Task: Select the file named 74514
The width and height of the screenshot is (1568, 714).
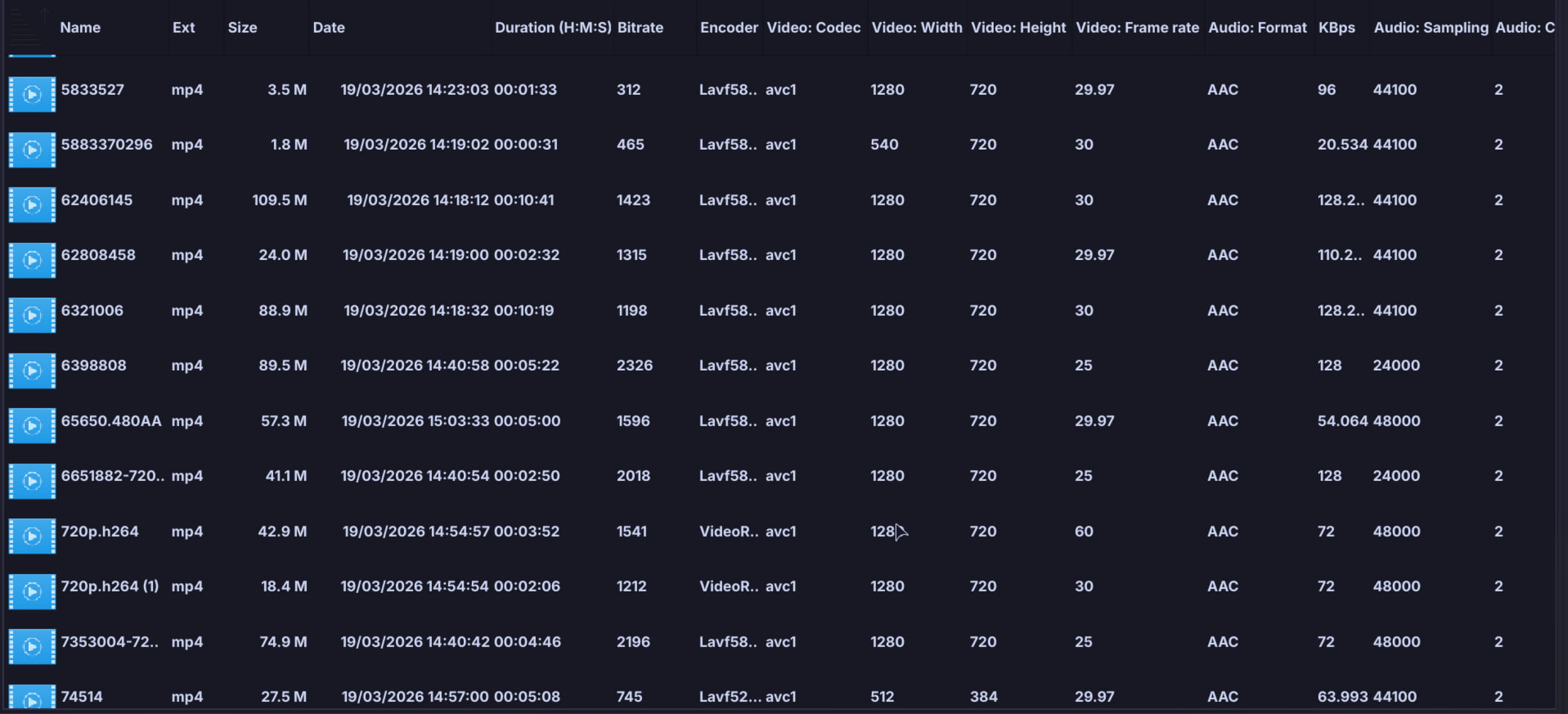Action: click(x=82, y=696)
